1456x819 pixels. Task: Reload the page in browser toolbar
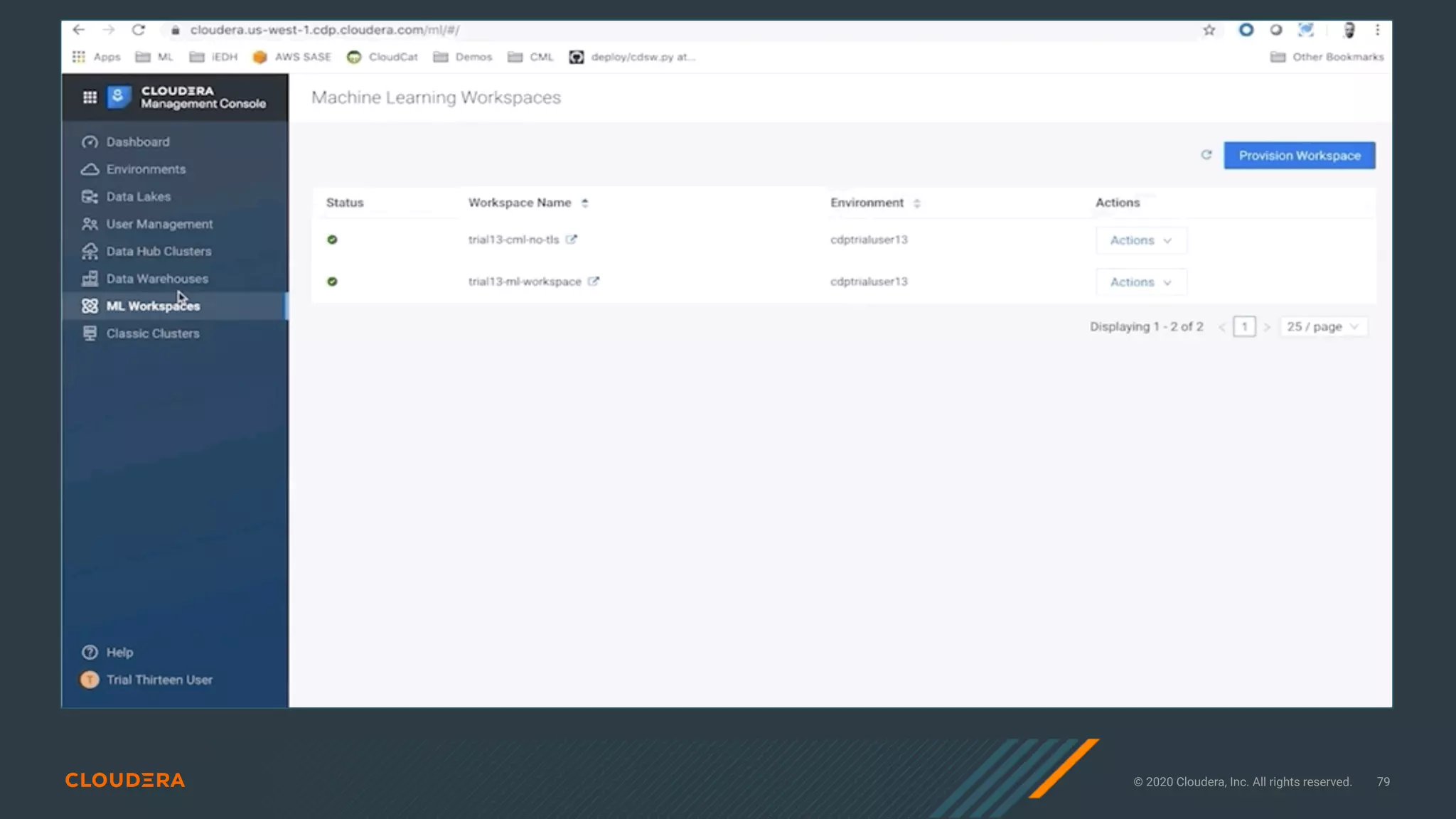[x=139, y=30]
